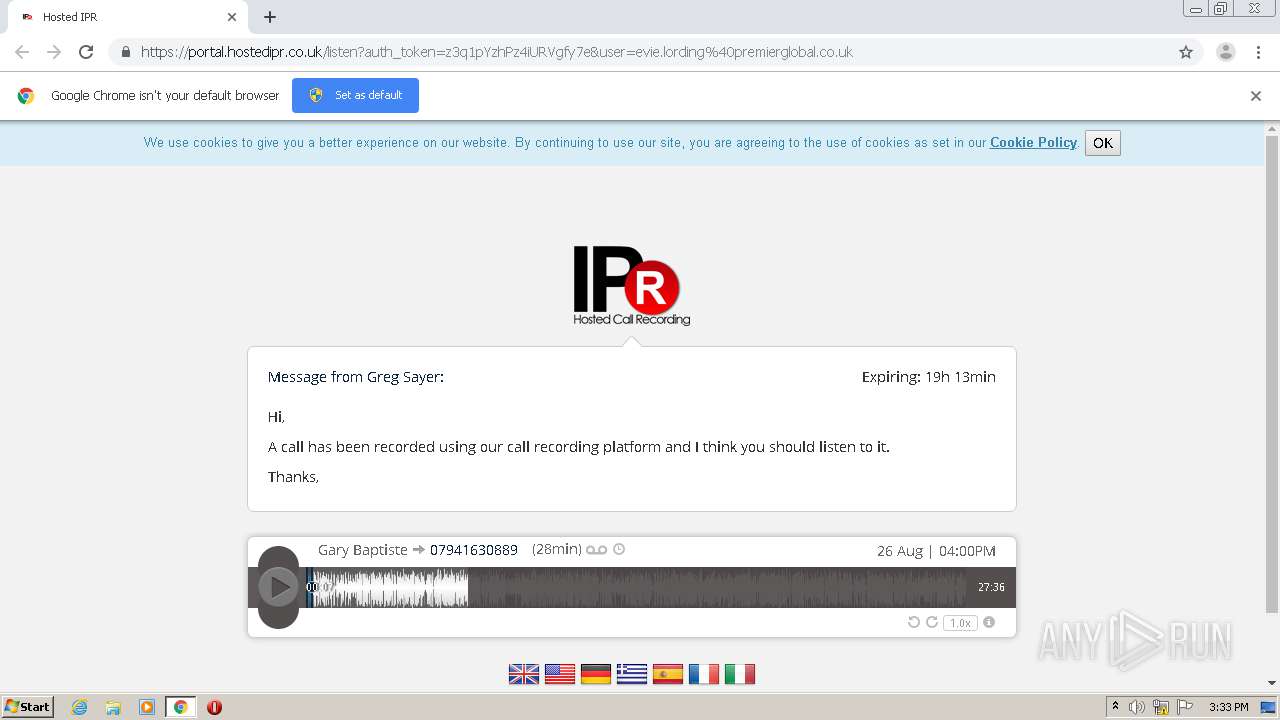Open the Chrome profile avatar menu

point(1226,52)
